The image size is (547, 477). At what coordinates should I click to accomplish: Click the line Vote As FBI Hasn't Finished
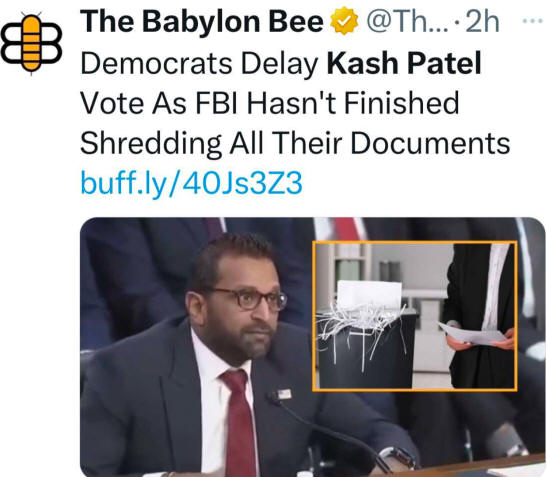pyautogui.click(x=269, y=103)
